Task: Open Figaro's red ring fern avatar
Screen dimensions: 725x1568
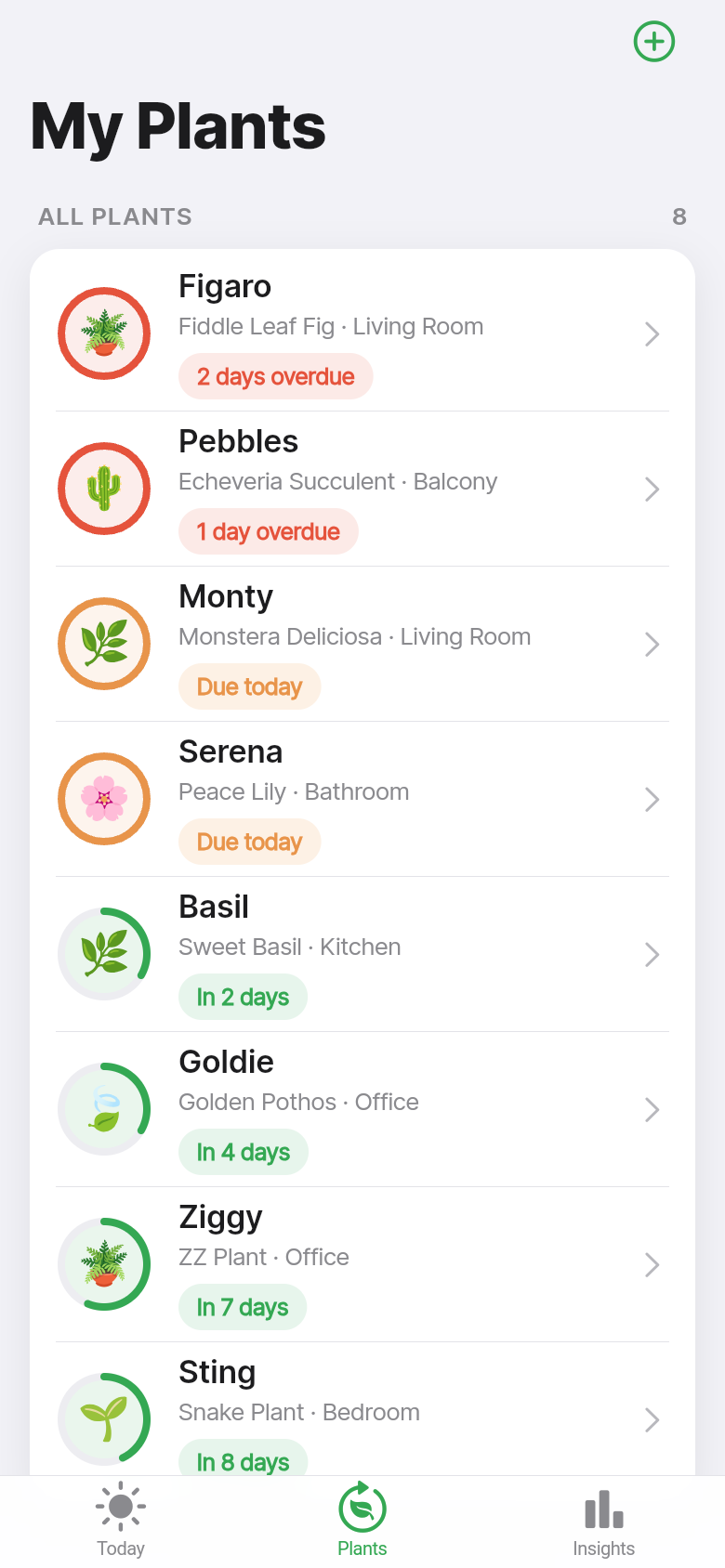Action: [x=104, y=333]
